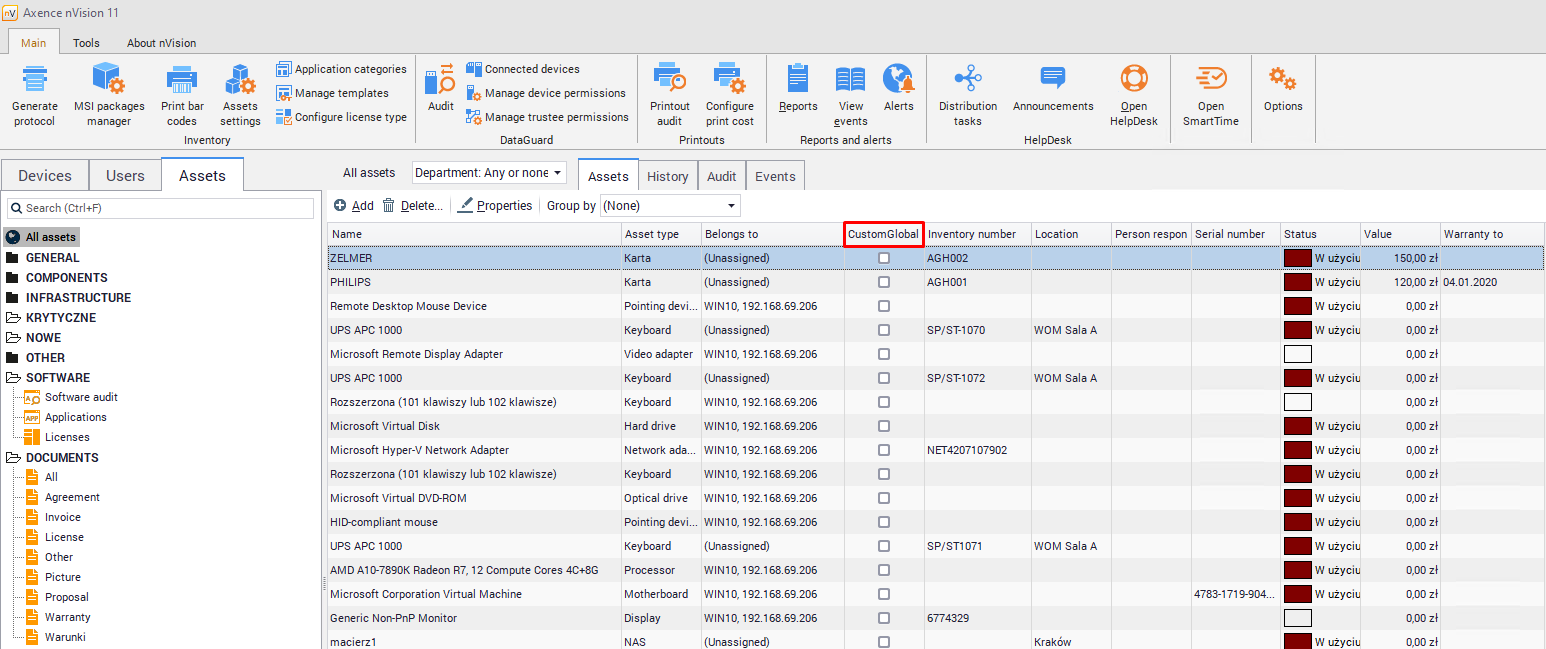Open Assets settings

(x=240, y=80)
